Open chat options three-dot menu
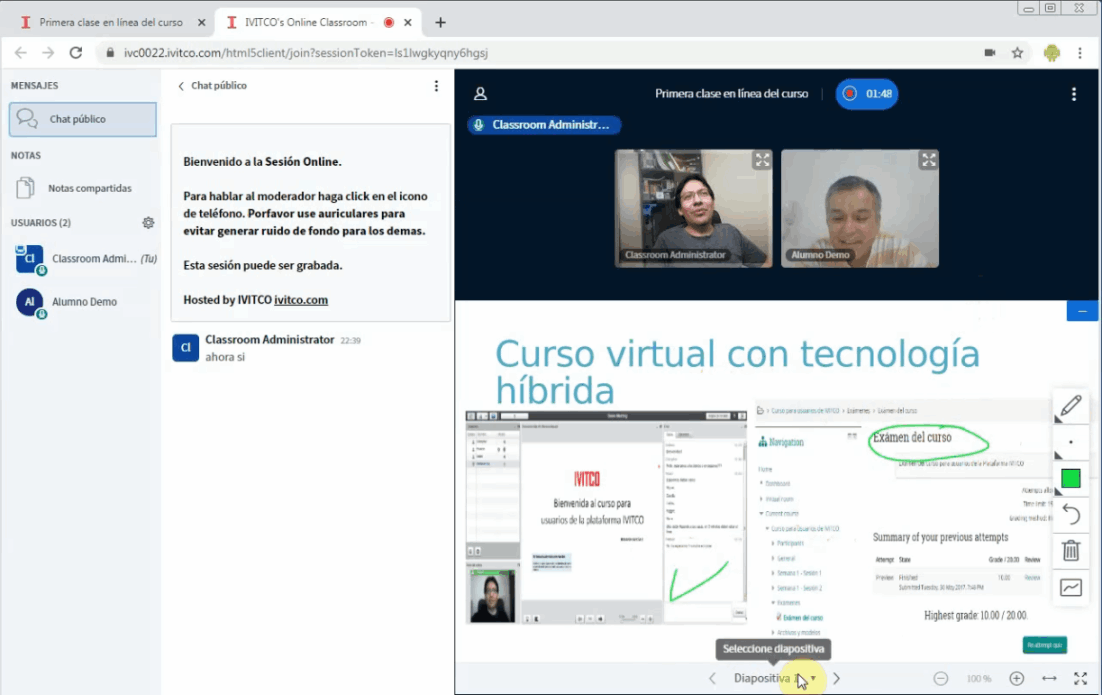 pyautogui.click(x=436, y=86)
